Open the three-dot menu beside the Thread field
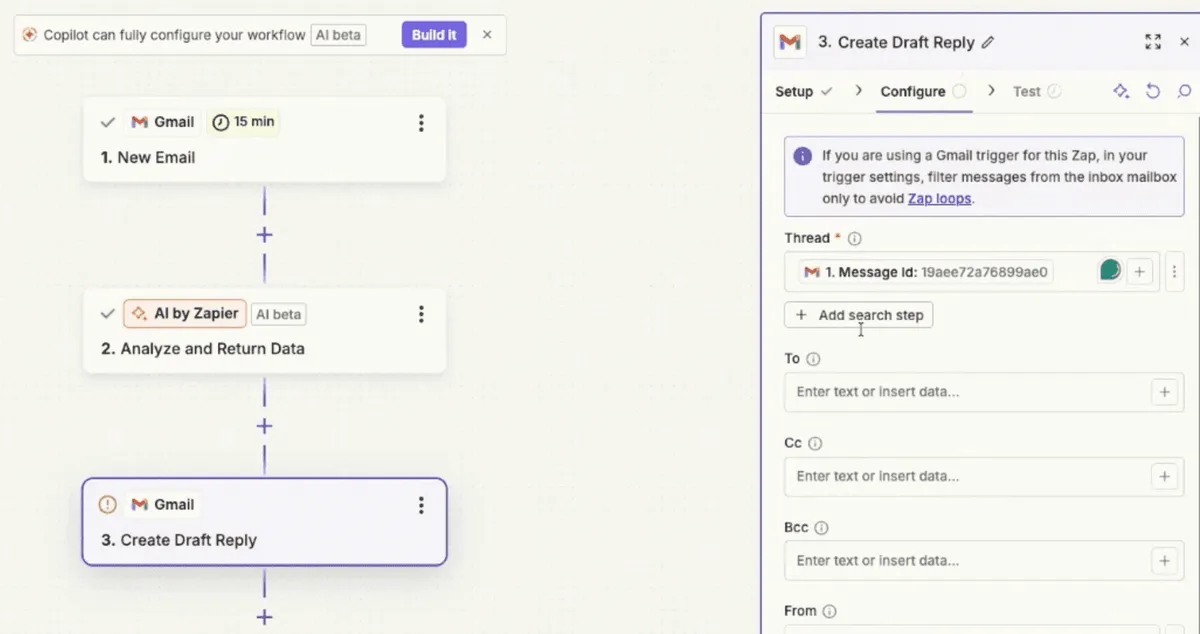The image size is (1200, 634). pyautogui.click(x=1176, y=271)
